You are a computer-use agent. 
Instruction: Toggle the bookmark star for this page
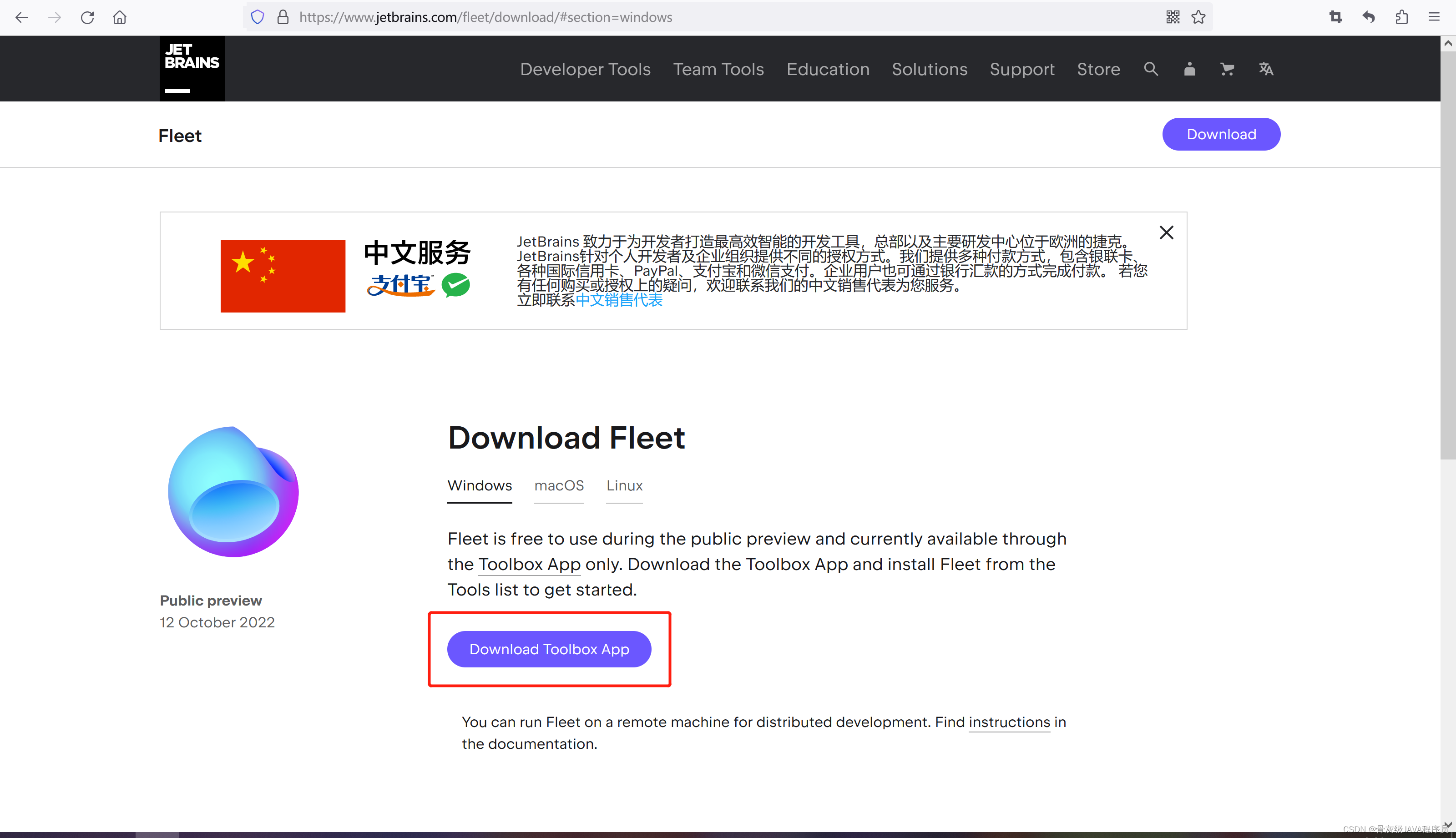click(1198, 17)
